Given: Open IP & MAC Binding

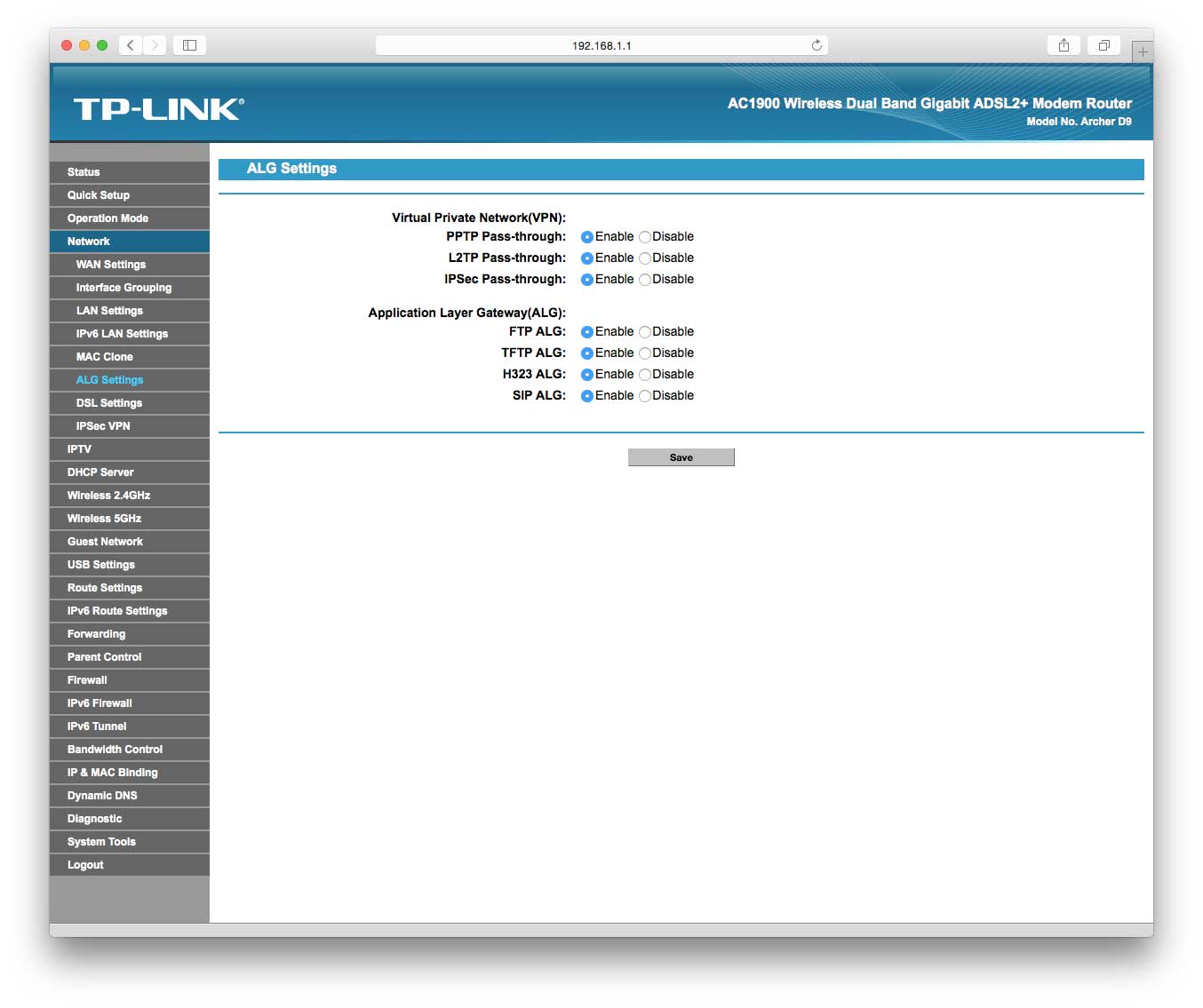Looking at the screenshot, I should tap(130, 773).
